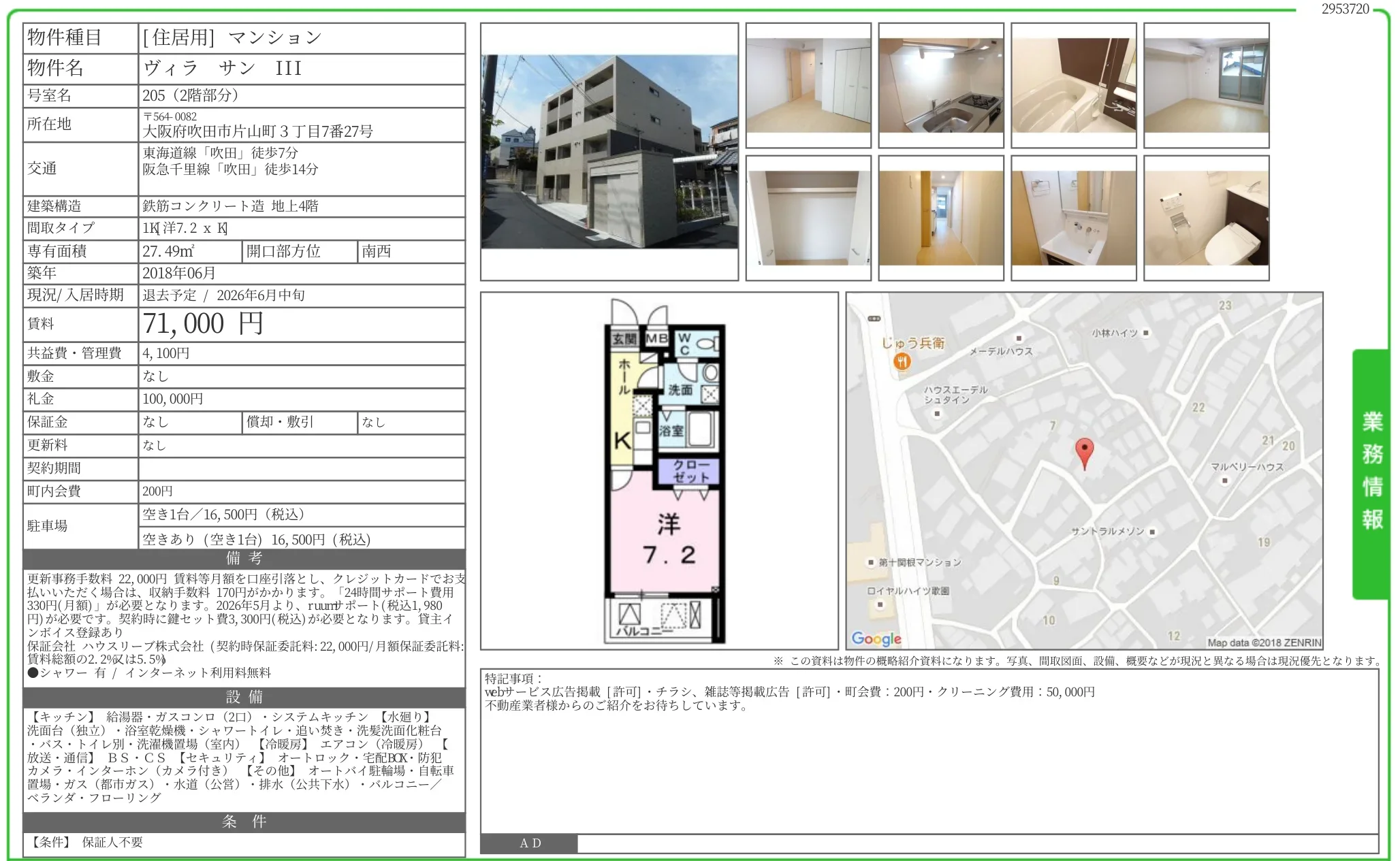Click the Map data ZENRIN attribution
The image size is (1400, 861).
[1263, 642]
